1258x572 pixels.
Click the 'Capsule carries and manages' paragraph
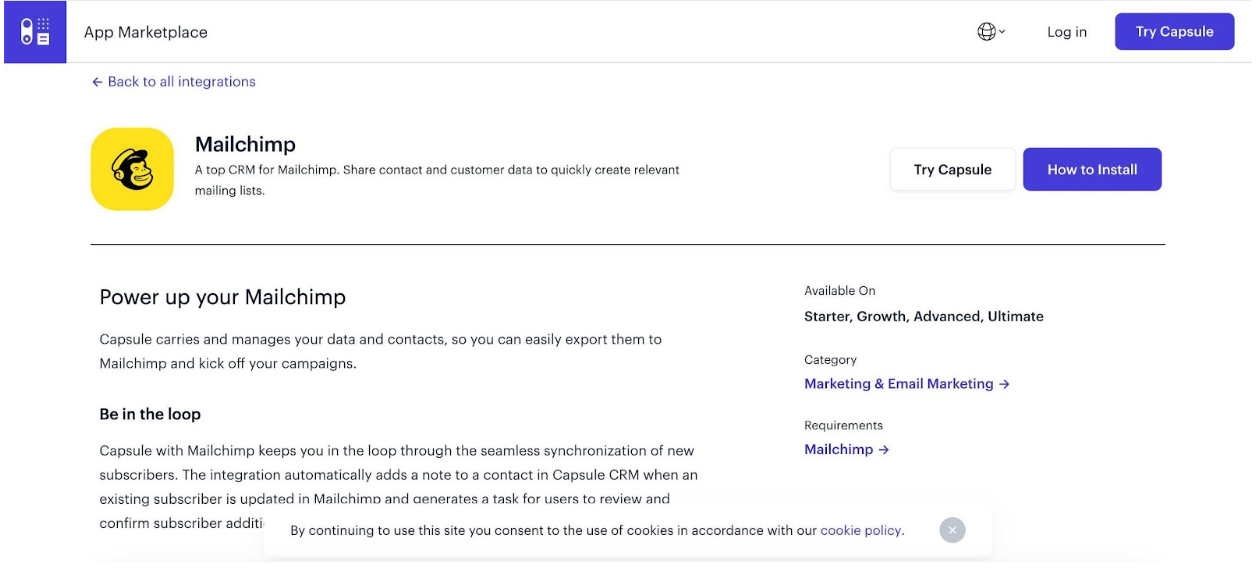(381, 351)
